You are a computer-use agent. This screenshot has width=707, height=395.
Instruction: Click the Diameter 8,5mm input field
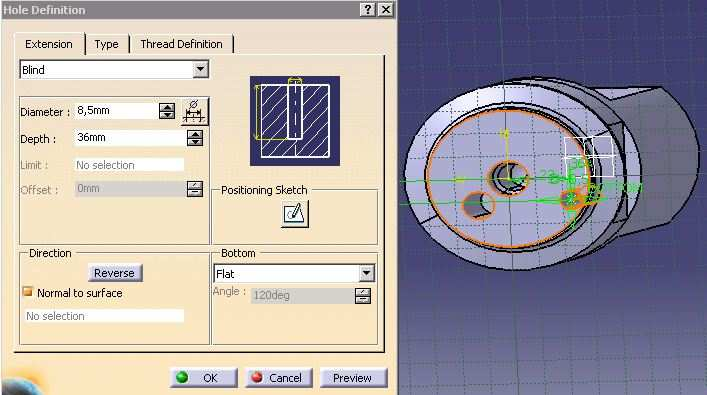tap(116, 111)
